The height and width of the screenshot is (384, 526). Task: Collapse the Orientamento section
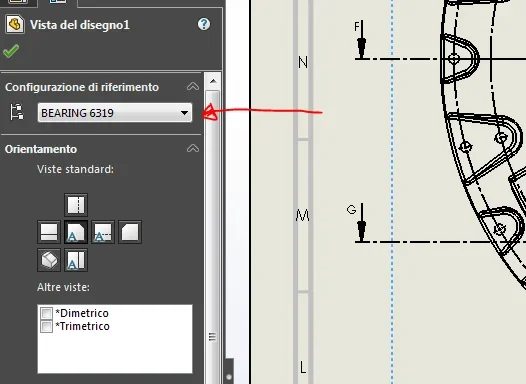[193, 148]
